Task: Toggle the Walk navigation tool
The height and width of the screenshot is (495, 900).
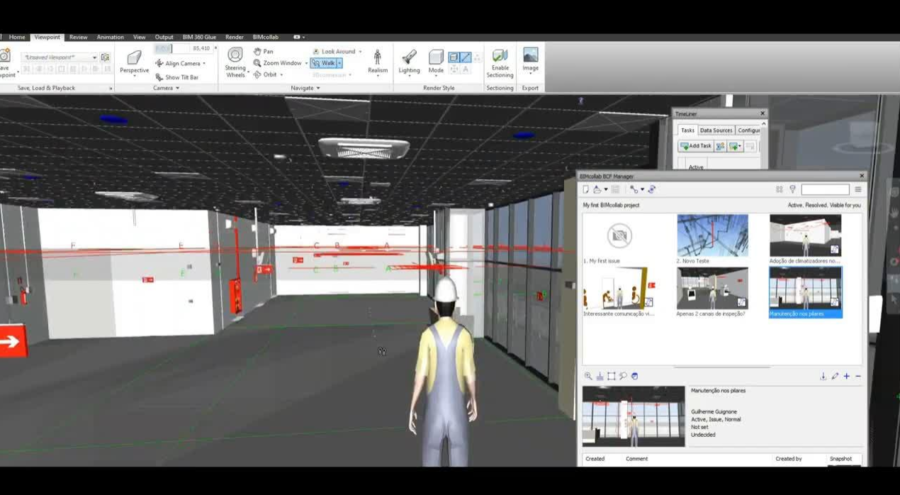Action: [x=323, y=63]
